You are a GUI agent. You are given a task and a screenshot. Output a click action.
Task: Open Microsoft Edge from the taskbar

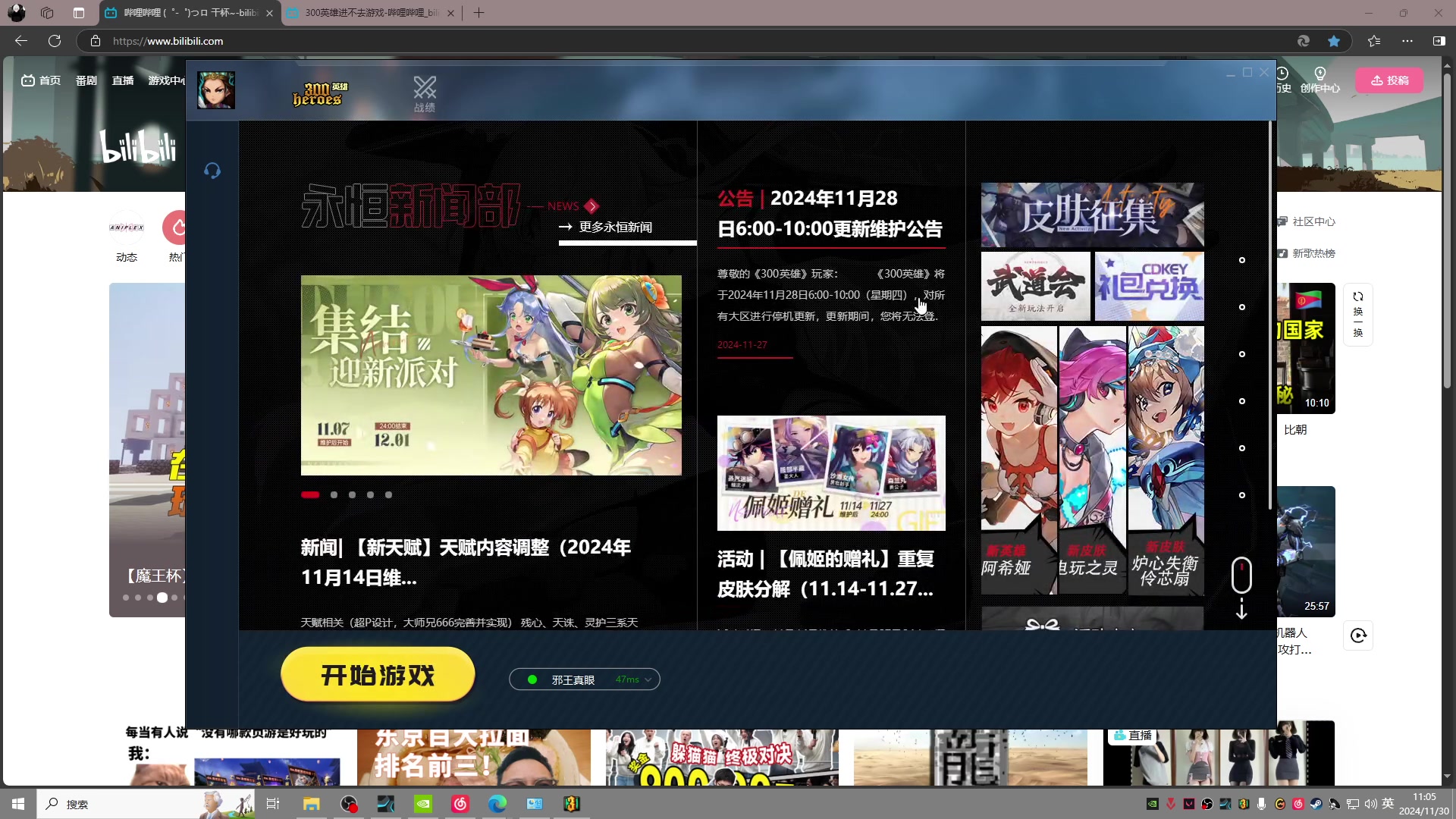[x=497, y=804]
